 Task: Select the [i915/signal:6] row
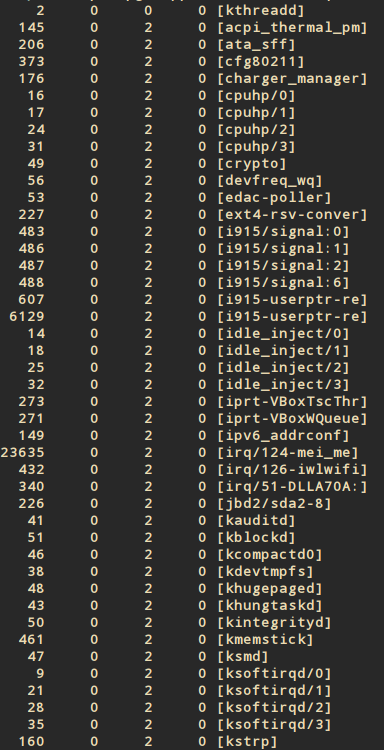pos(192,283)
